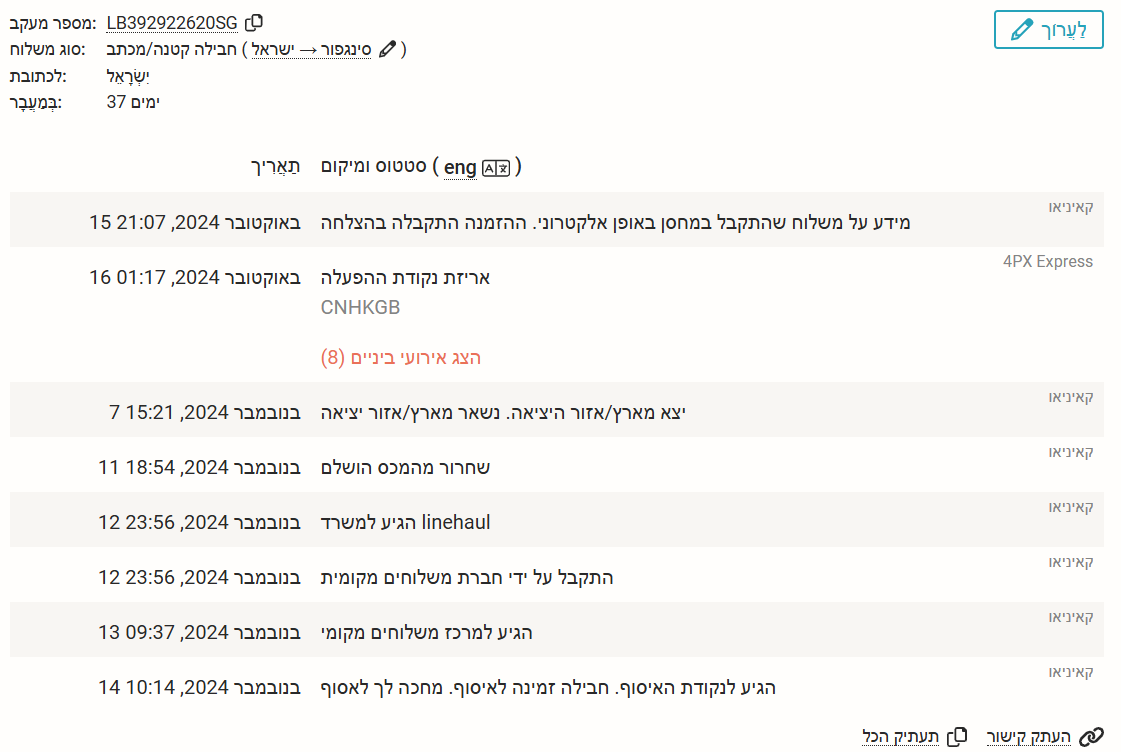Toggle the eng language switch
Viewport: 1121px width, 752px height.
click(460, 167)
